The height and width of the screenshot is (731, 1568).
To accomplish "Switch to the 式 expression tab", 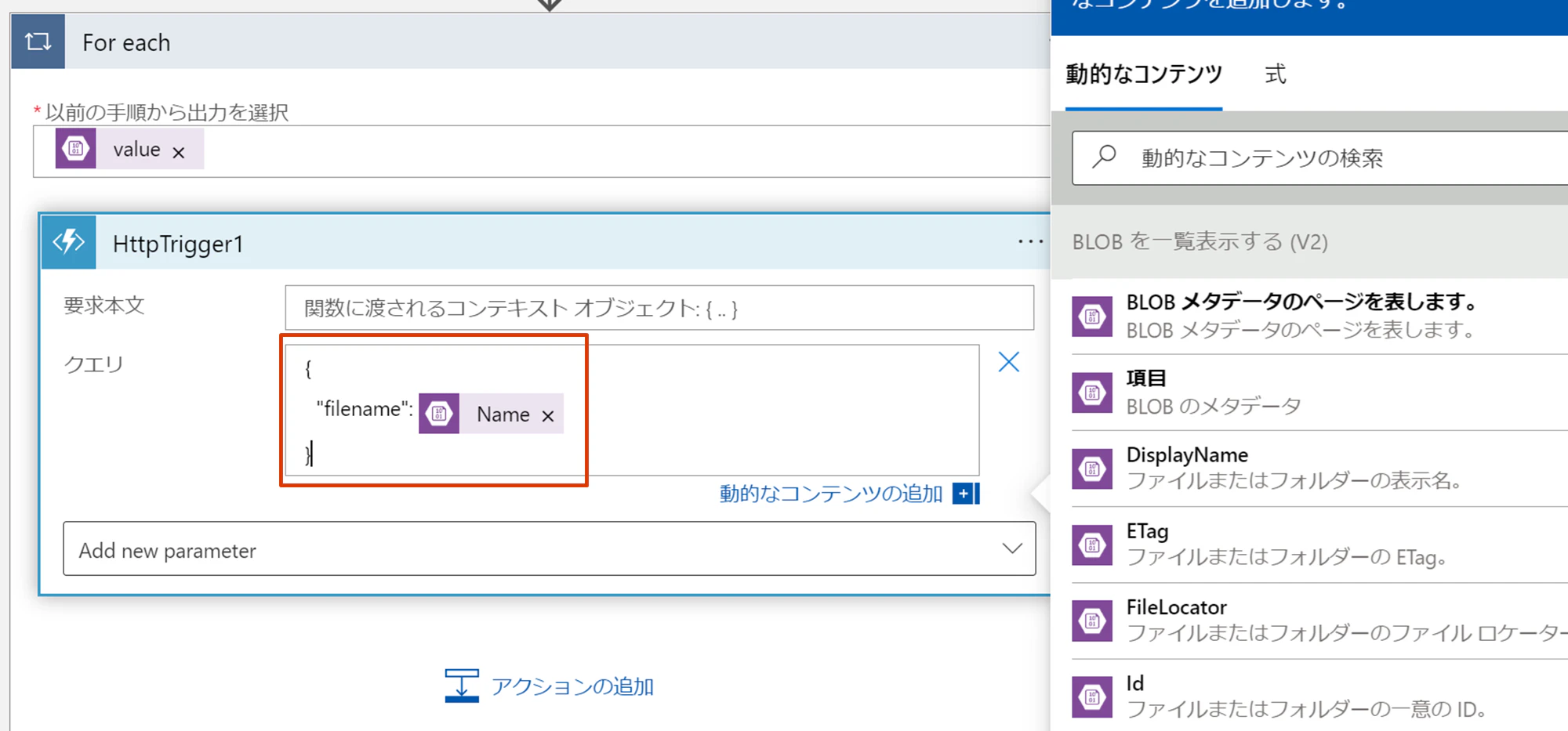I will click(x=1276, y=74).
